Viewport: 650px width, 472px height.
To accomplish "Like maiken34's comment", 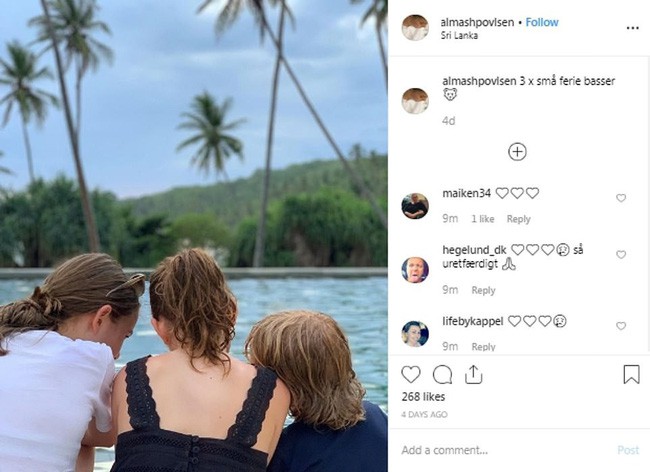I will [621, 198].
